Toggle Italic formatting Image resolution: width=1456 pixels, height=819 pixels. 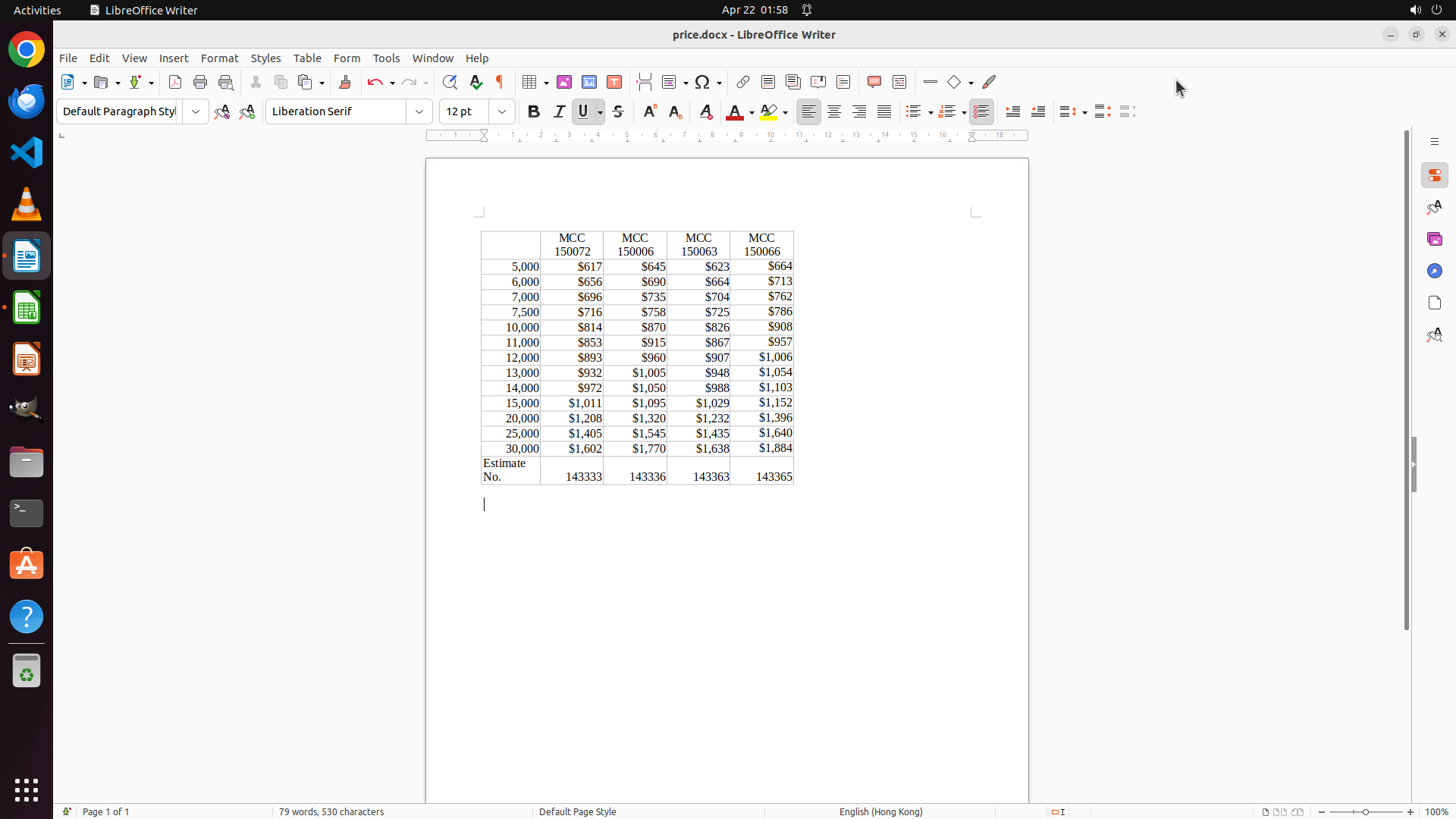coord(559,111)
